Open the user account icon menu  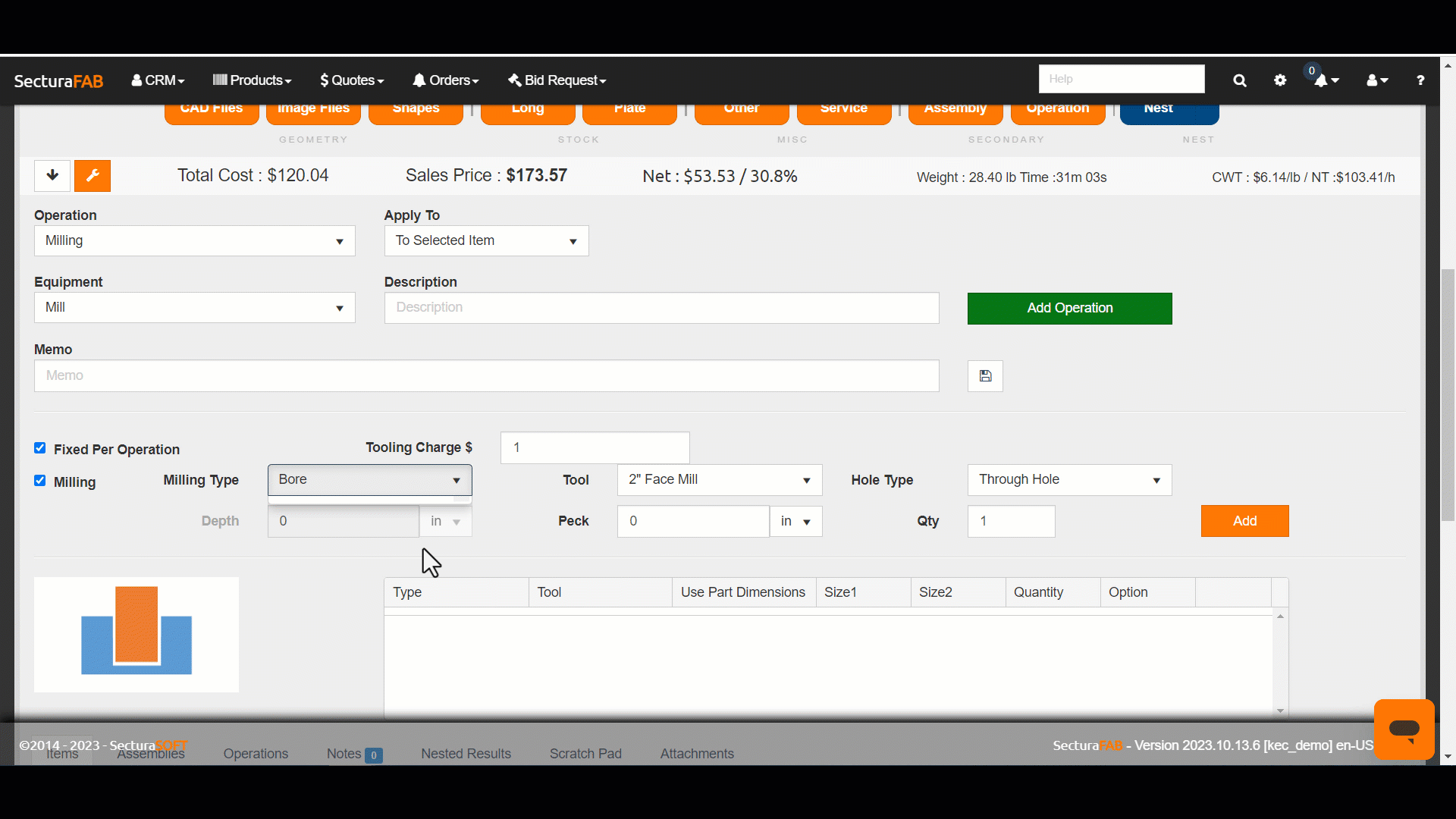click(x=1376, y=80)
